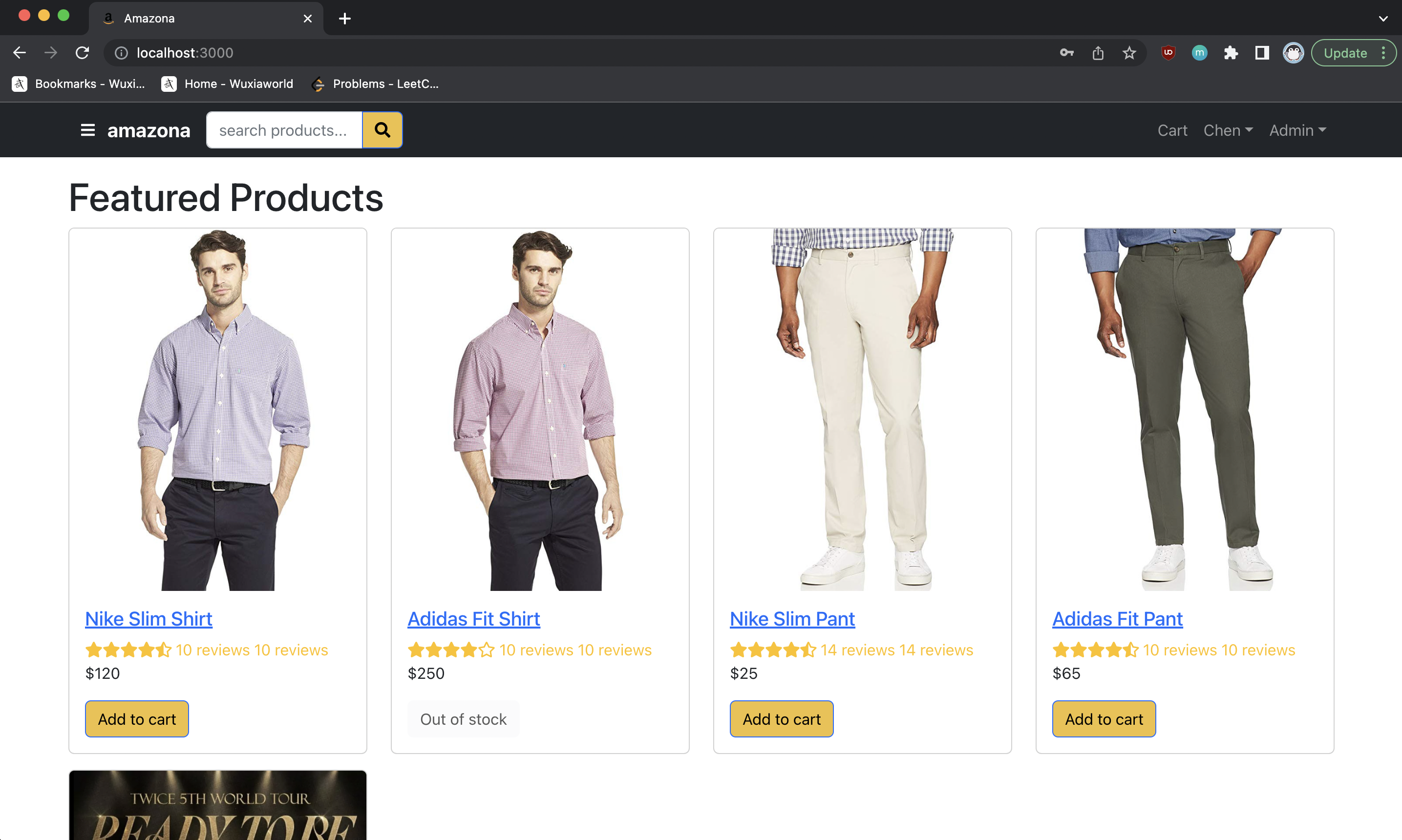Open the Nike Slim Shirt product page

149,618
